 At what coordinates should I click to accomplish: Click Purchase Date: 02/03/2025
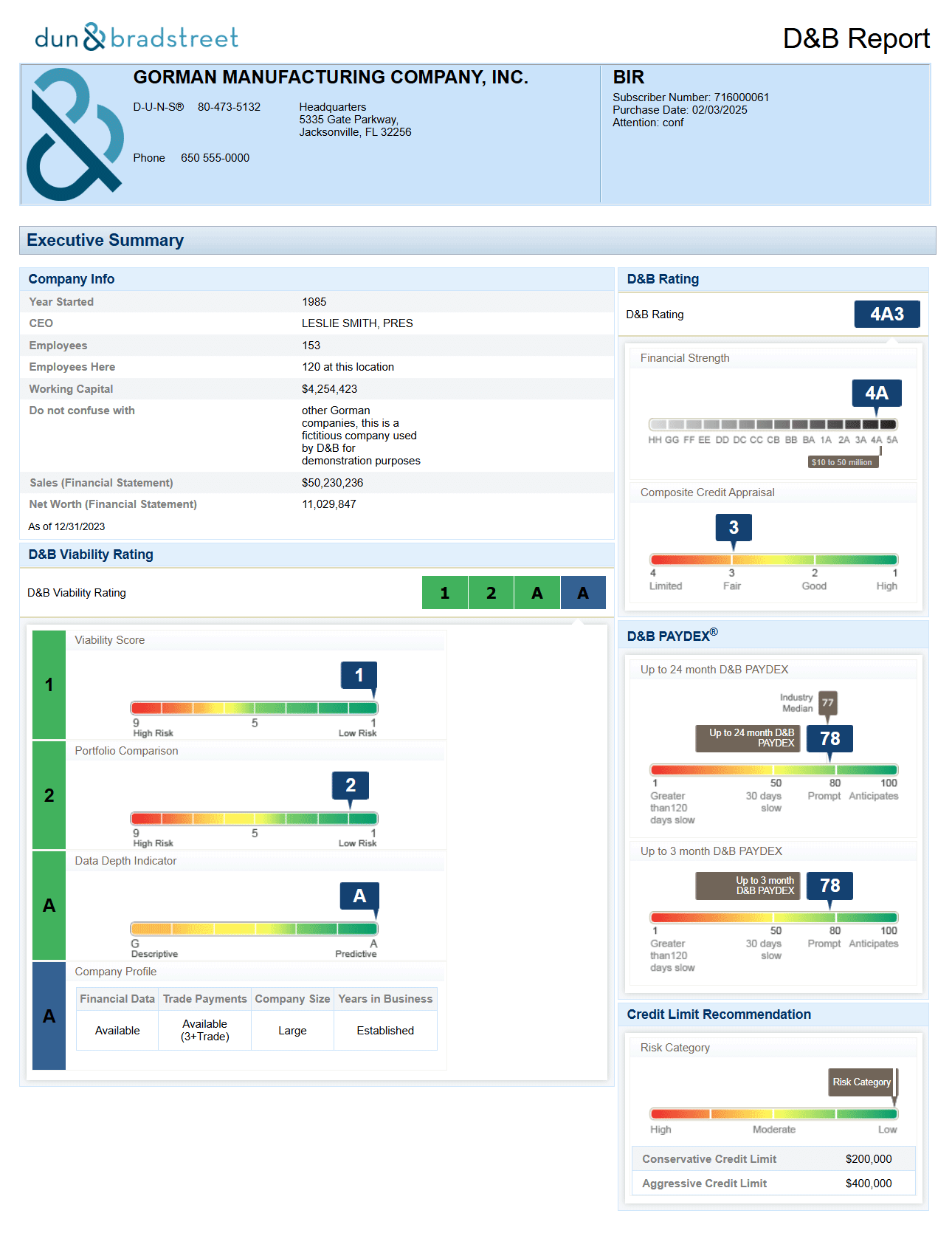[680, 110]
